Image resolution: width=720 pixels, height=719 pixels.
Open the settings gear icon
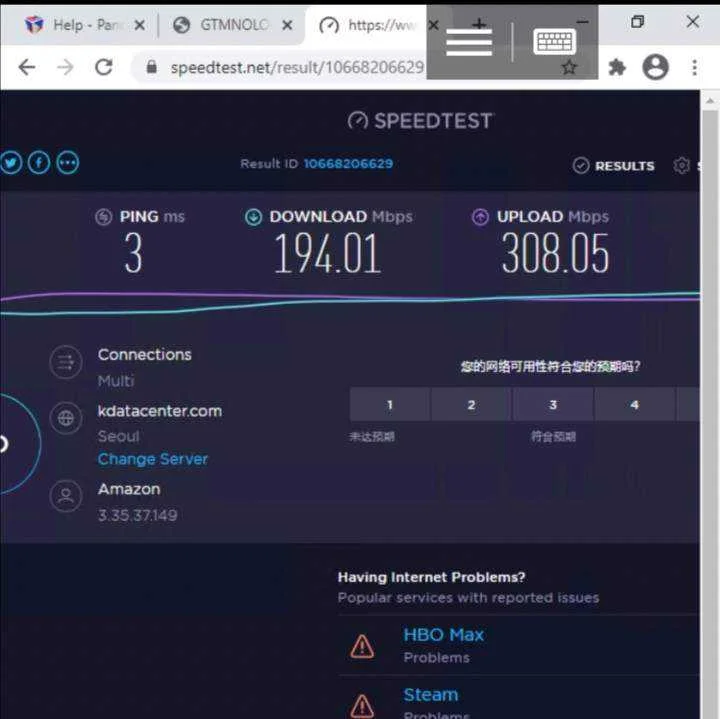pos(681,165)
